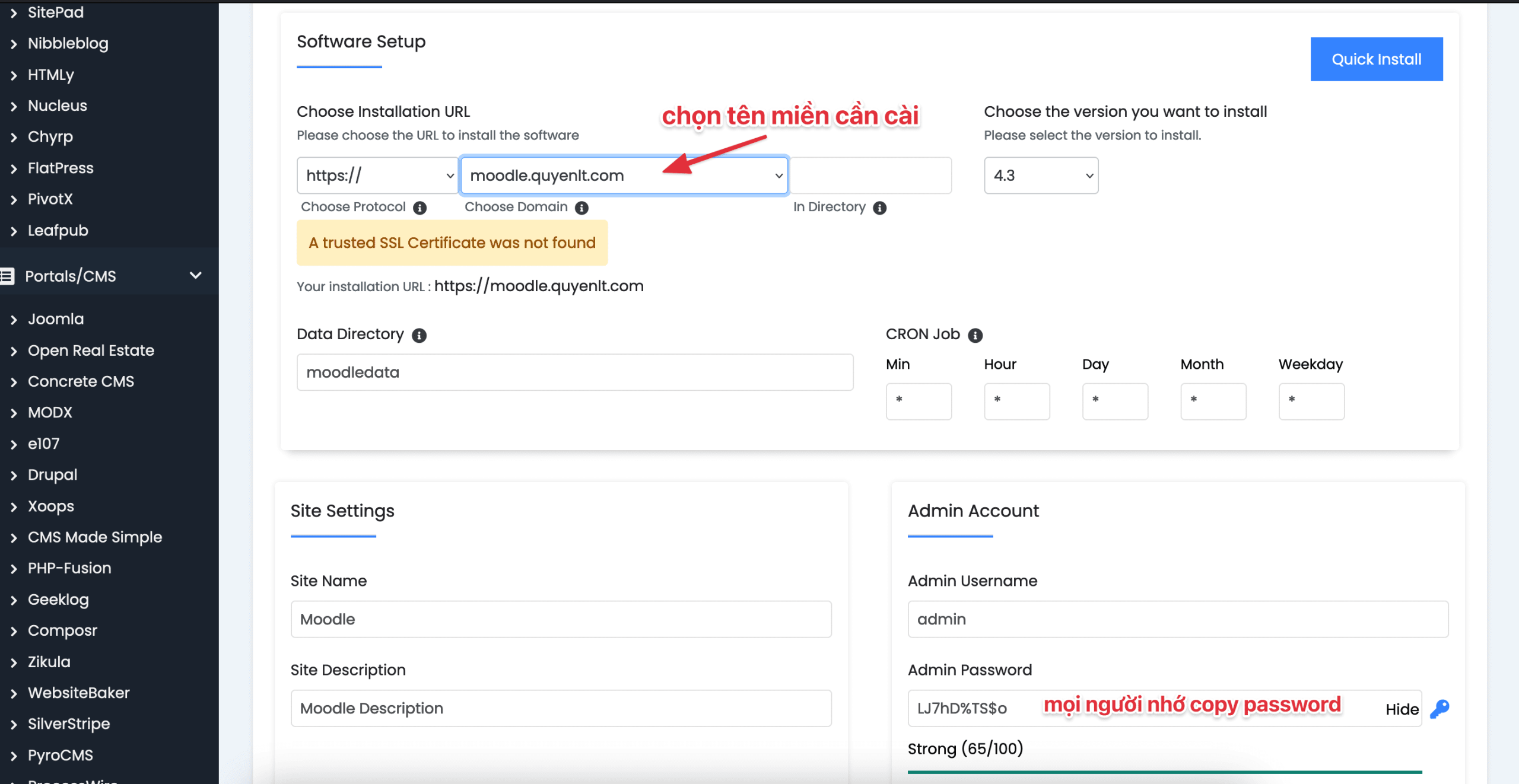The image size is (1519, 784).
Task: Click the Portals/CMS list icon
Action: (x=7, y=276)
